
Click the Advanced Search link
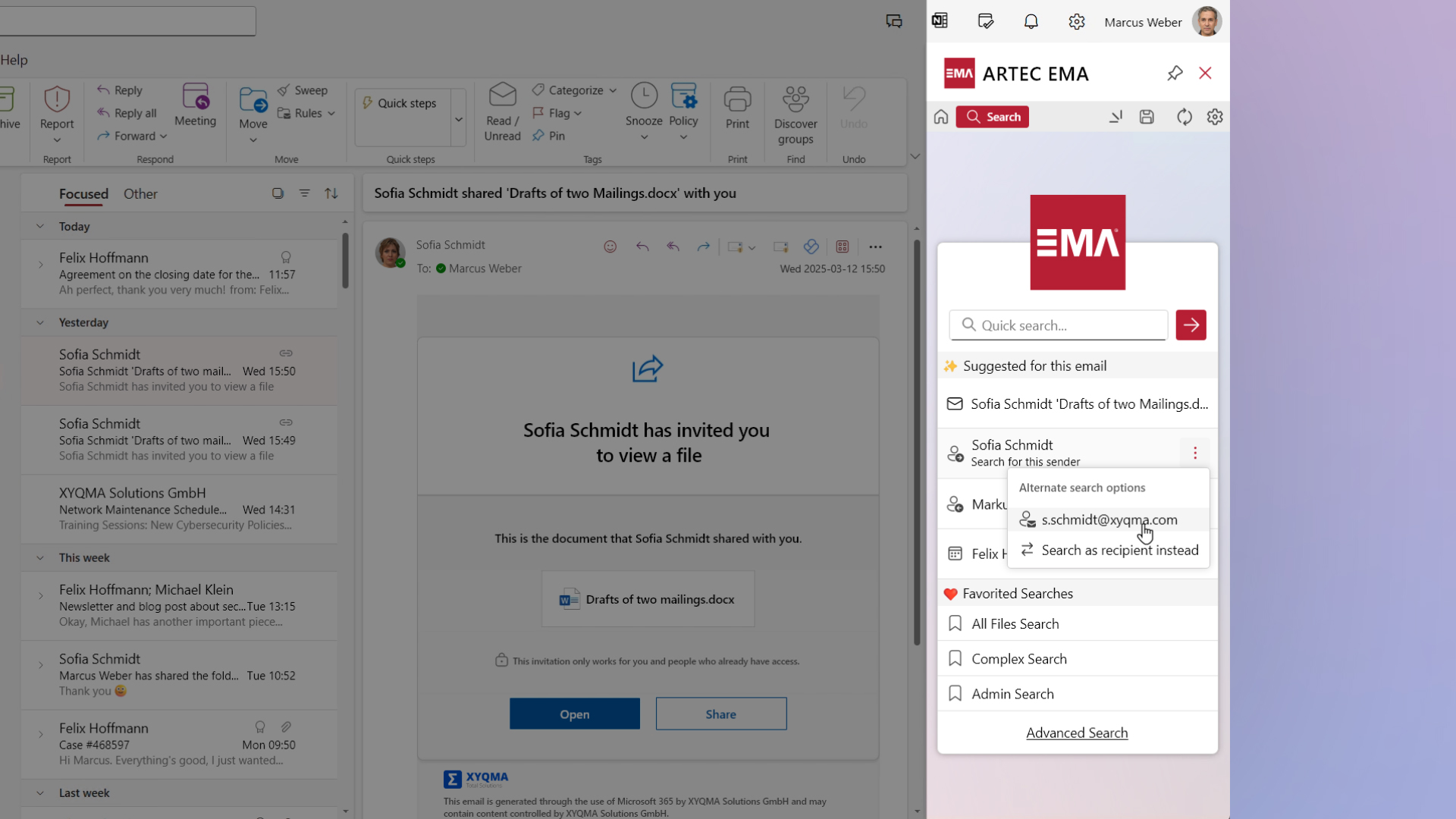coord(1077,733)
